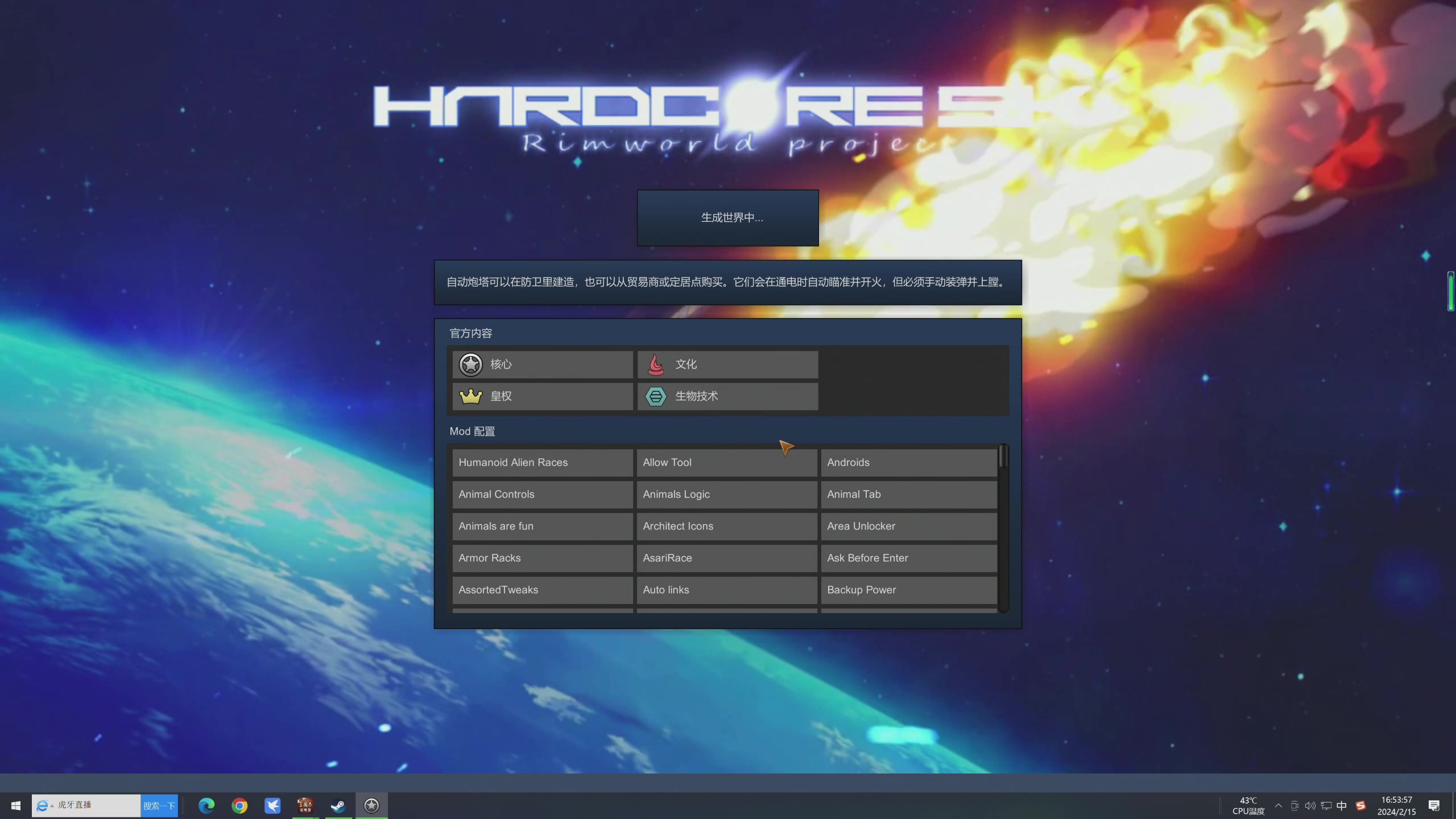Screen dimensions: 1456x819
Task: Click the 生物技术 official content entry
Action: tap(727, 396)
